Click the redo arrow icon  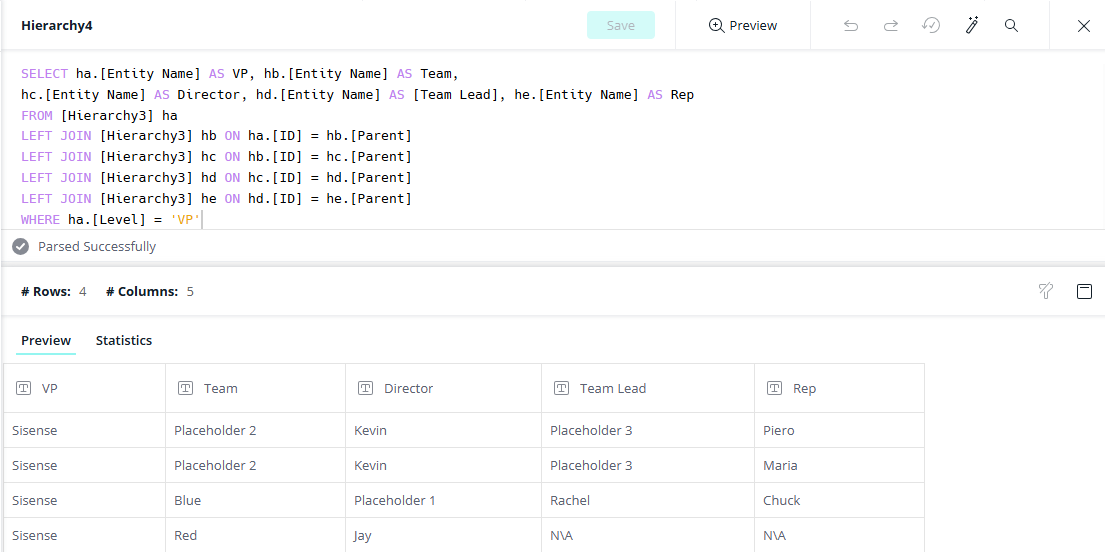tap(891, 26)
